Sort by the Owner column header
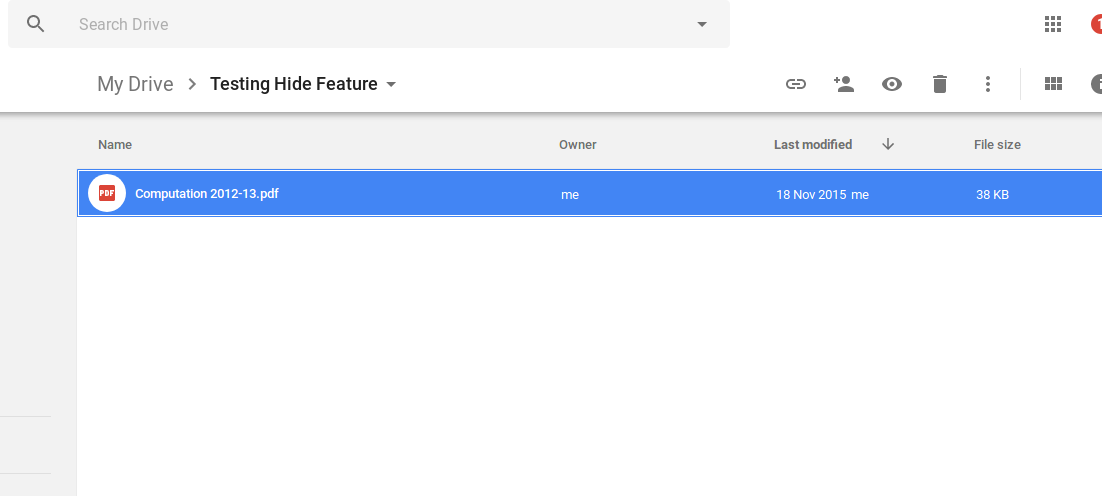This screenshot has height=496, width=1102. point(578,145)
